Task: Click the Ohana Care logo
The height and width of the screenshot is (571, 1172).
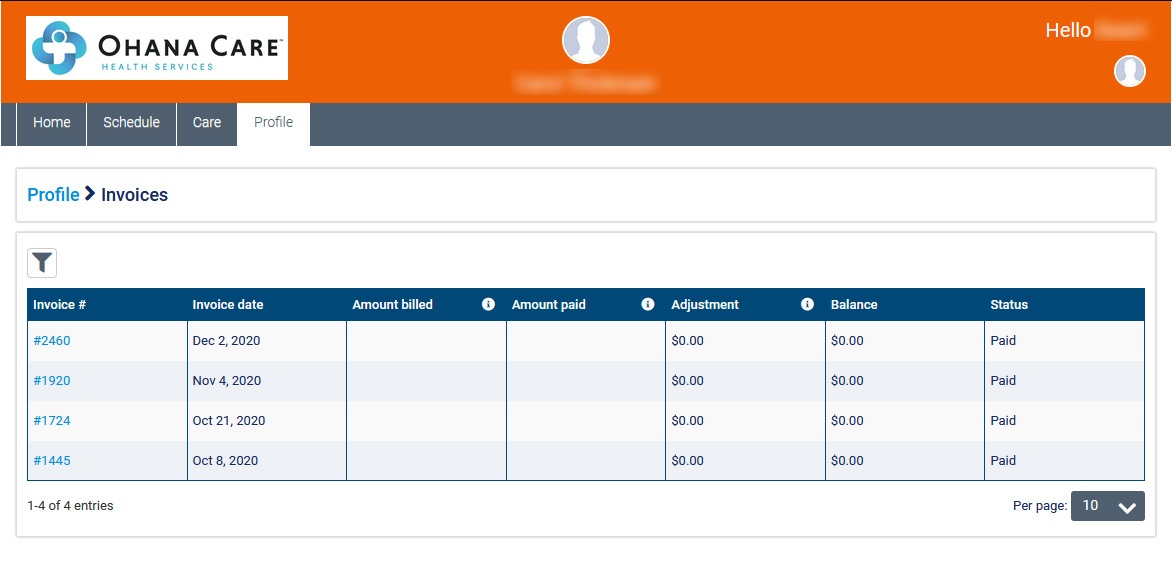Action: coord(157,48)
